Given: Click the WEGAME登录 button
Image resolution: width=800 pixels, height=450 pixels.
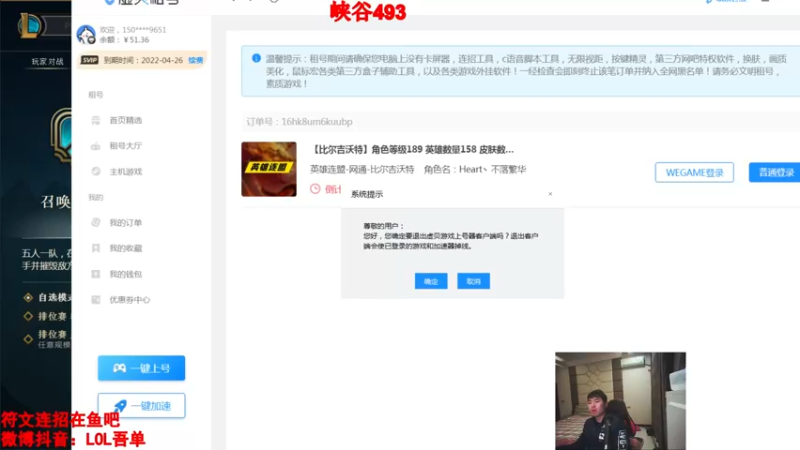Looking at the screenshot, I should pos(694,172).
